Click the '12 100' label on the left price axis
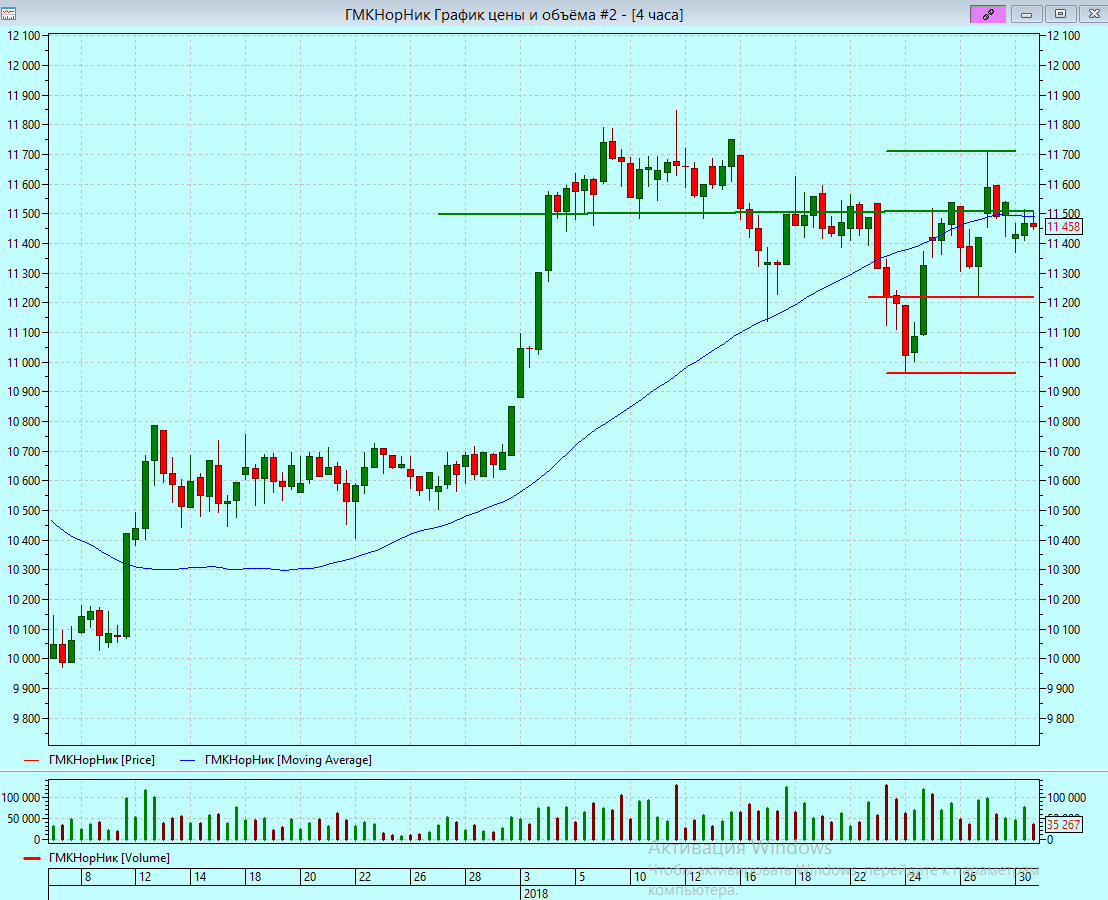Screen dimensions: 1108x900 24,36
